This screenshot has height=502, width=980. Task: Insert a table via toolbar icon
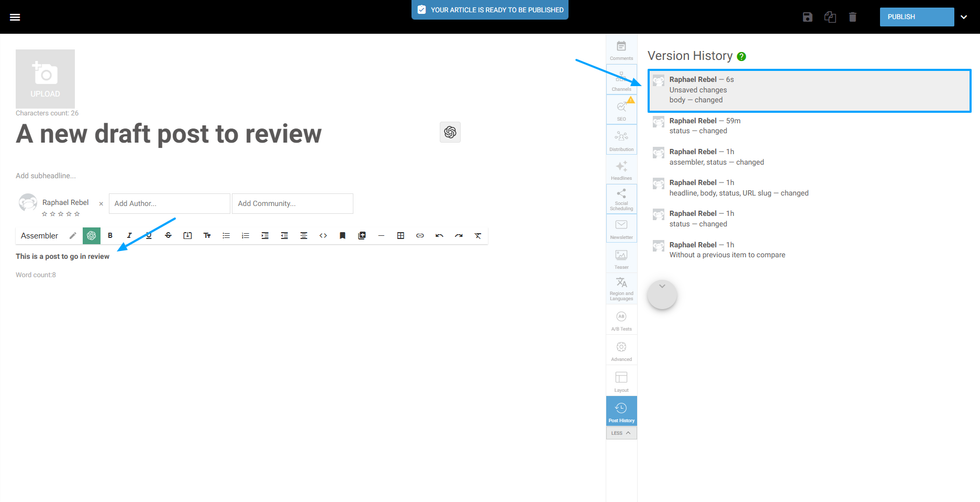click(x=400, y=236)
